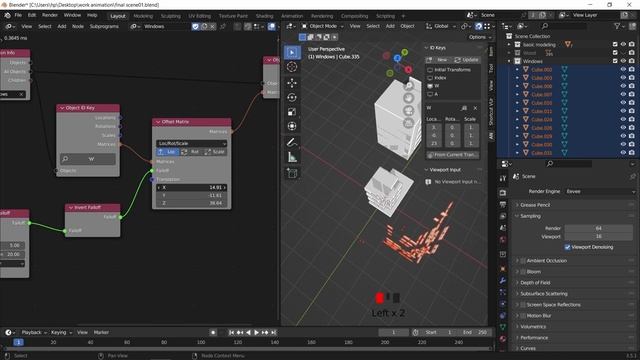Click the outliner filter funnel icon
The width and height of the screenshot is (640, 360).
[617, 26]
